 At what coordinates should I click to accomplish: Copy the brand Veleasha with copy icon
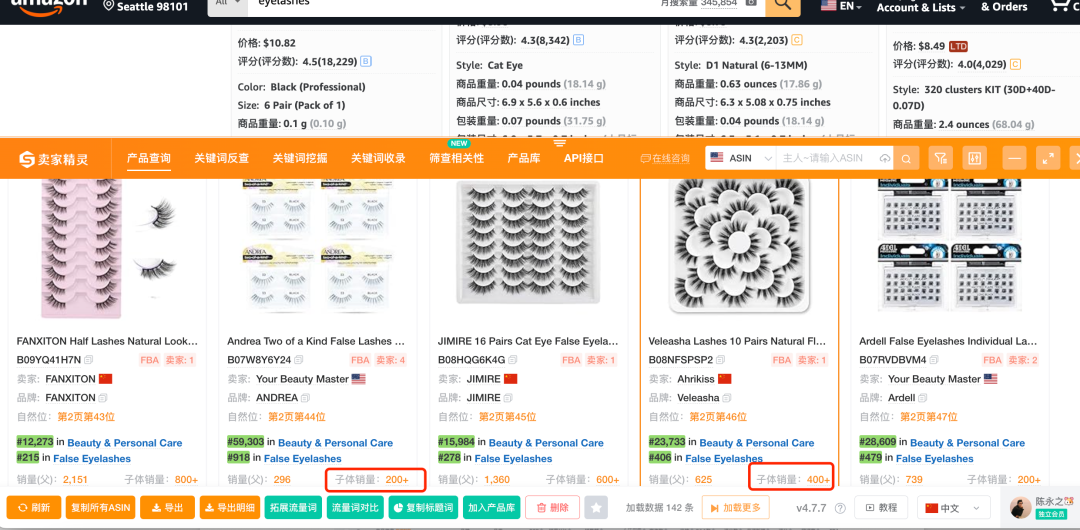pyautogui.click(x=726, y=398)
